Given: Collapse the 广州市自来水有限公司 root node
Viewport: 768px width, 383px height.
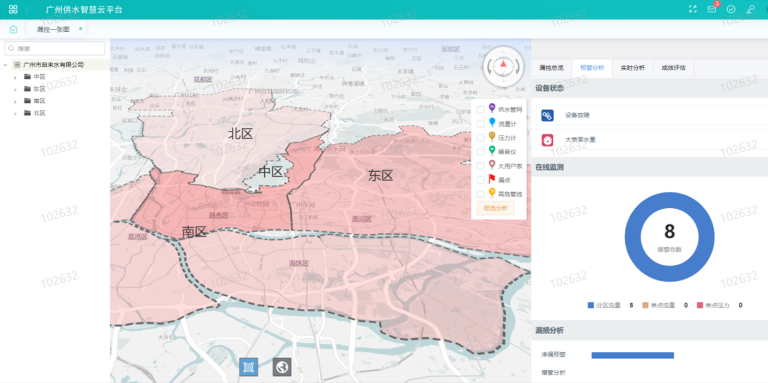Looking at the screenshot, I should point(5,65).
